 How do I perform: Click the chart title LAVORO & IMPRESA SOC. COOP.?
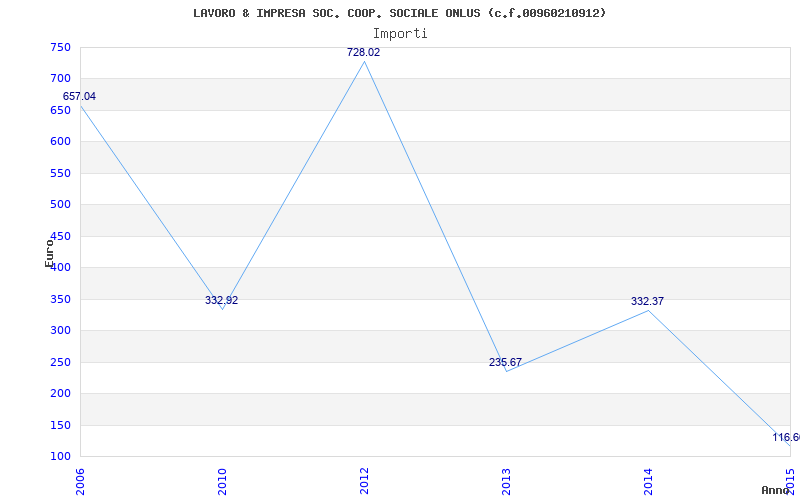click(x=399, y=13)
